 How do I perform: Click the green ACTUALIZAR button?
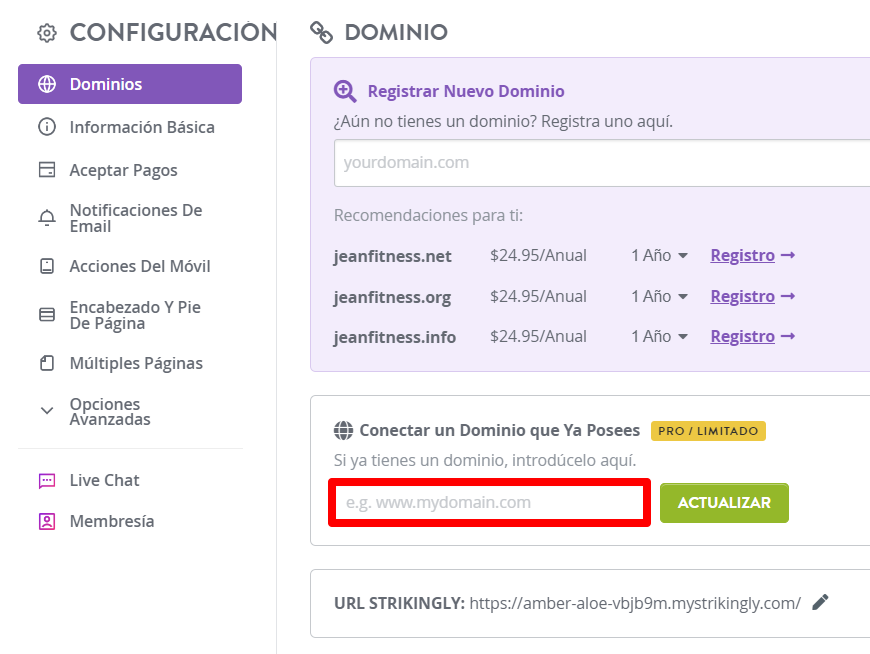click(724, 503)
